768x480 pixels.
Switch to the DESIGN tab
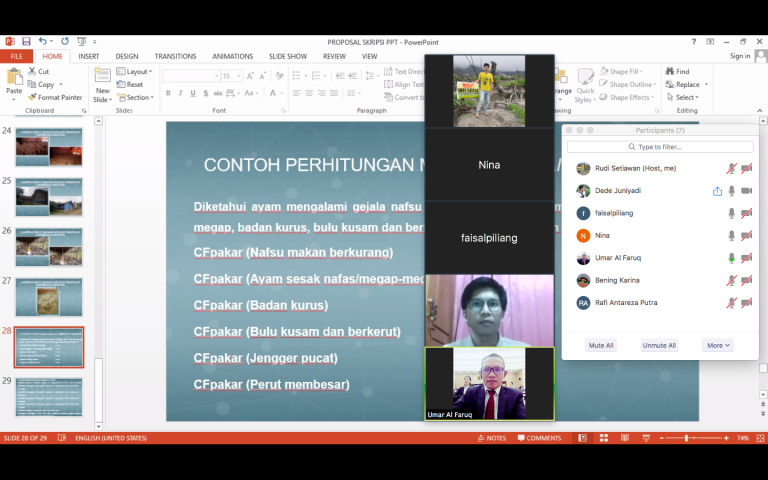127,56
